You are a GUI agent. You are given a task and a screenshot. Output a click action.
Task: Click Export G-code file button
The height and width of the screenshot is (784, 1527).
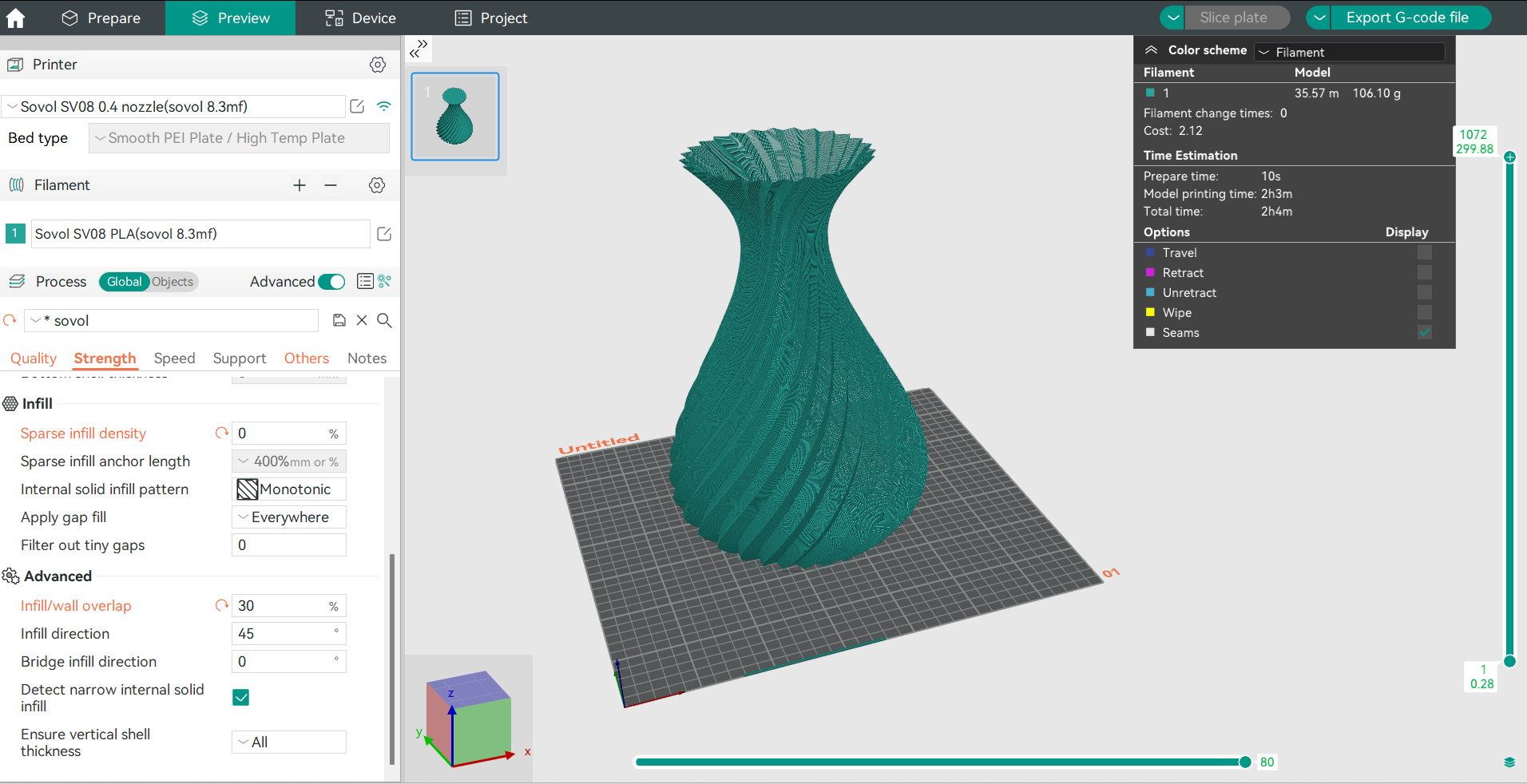coord(1407,18)
